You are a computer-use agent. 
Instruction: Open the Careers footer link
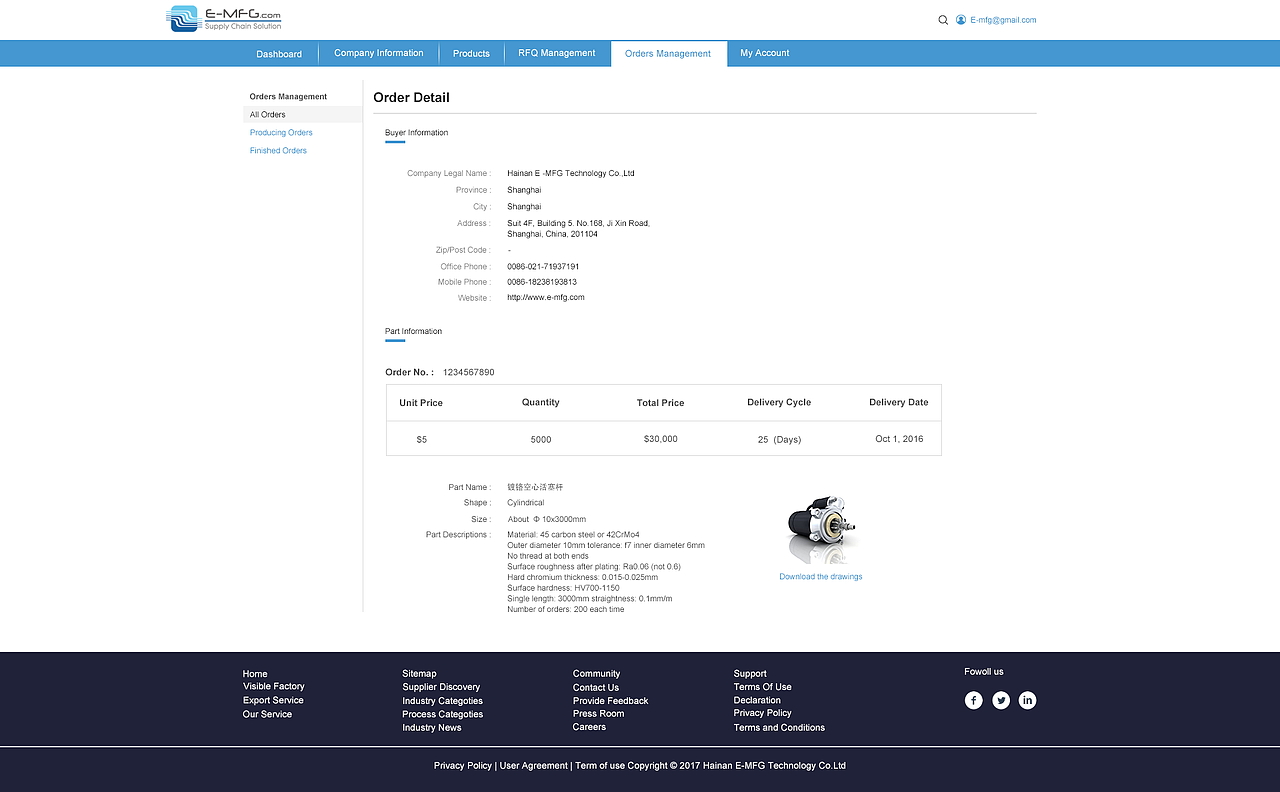click(590, 727)
